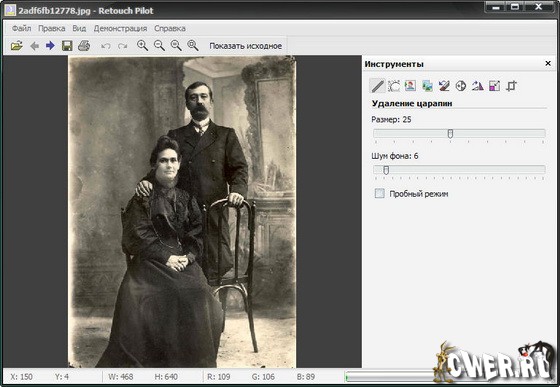The width and height of the screenshot is (560, 387).
Task: Close the Инструменты panel
Action: (548, 63)
